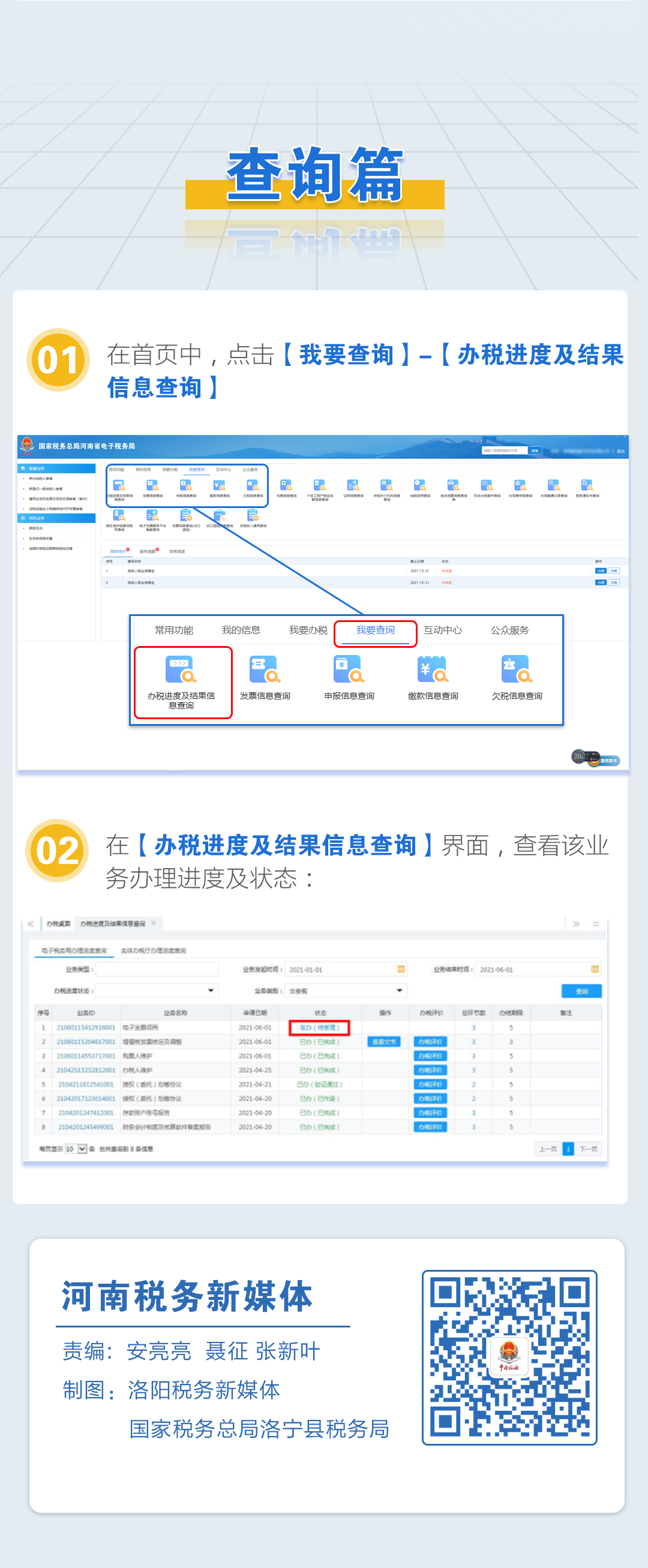Click page number 1 in pagination
Image resolution: width=648 pixels, height=1568 pixels.
(x=568, y=1149)
